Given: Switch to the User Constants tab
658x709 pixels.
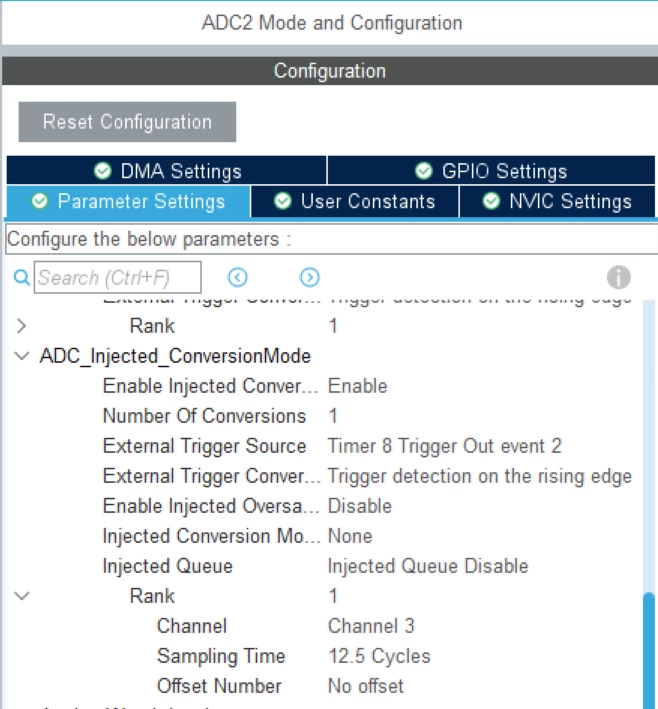Looking at the screenshot, I should (x=355, y=201).
